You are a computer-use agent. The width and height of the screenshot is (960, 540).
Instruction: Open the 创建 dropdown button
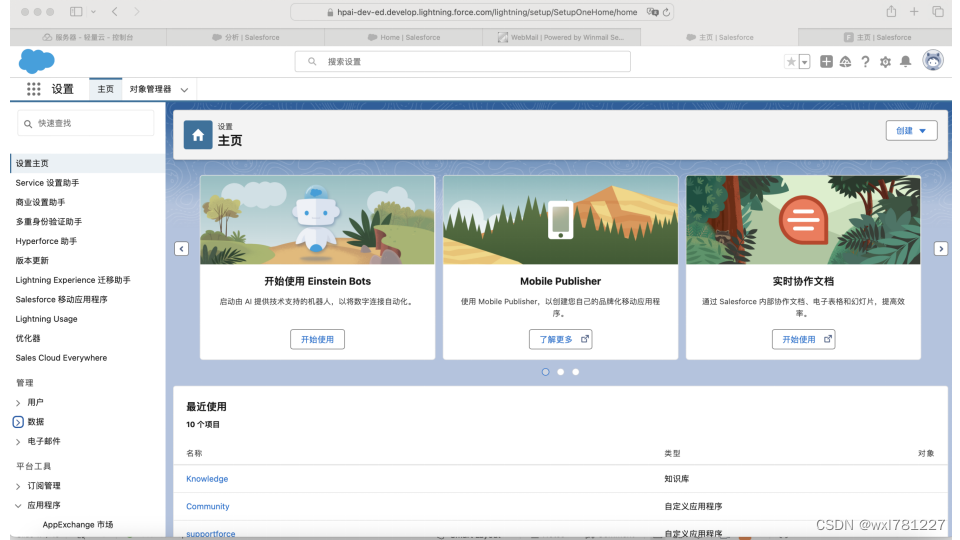[x=911, y=130]
